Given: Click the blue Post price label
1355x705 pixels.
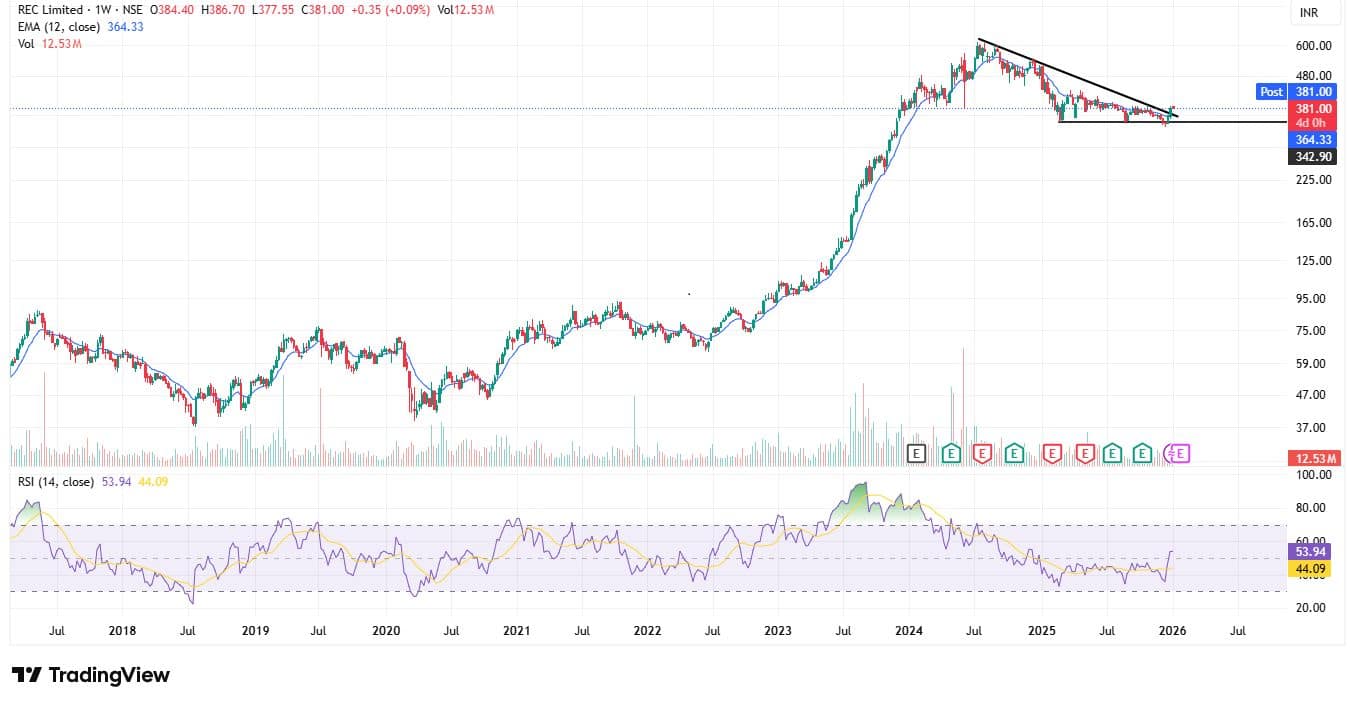Looking at the screenshot, I should [x=1271, y=91].
